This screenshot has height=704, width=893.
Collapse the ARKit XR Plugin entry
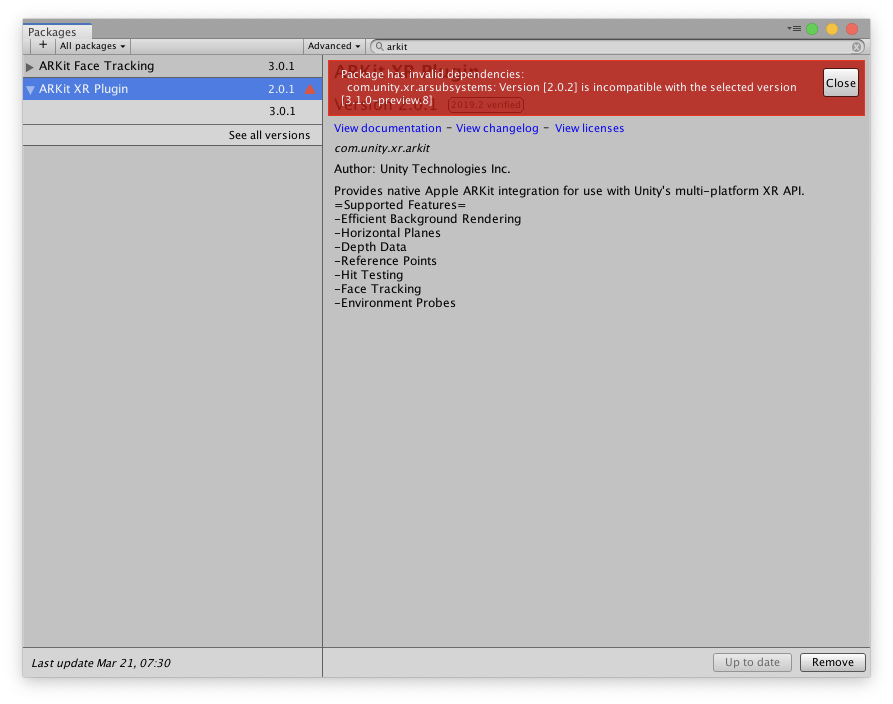[x=30, y=89]
